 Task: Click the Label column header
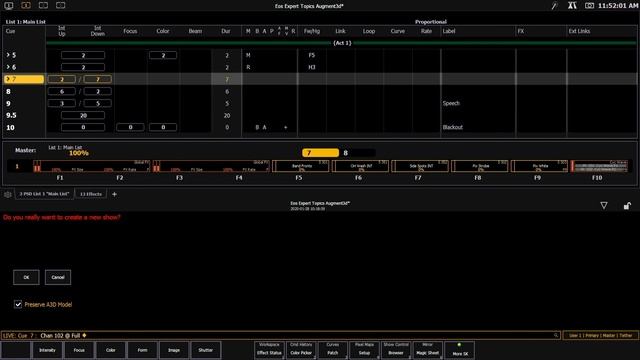tap(449, 31)
